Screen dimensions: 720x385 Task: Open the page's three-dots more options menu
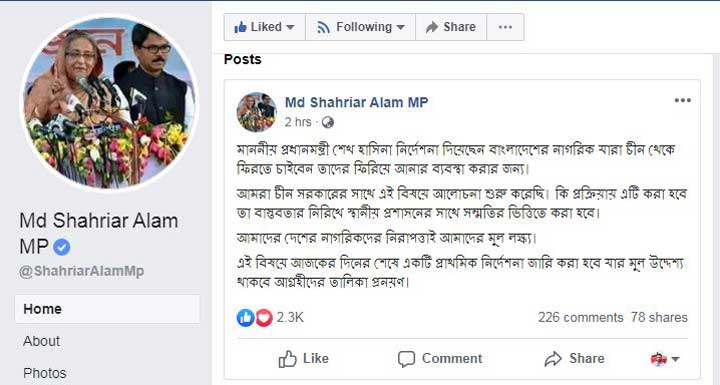click(505, 27)
